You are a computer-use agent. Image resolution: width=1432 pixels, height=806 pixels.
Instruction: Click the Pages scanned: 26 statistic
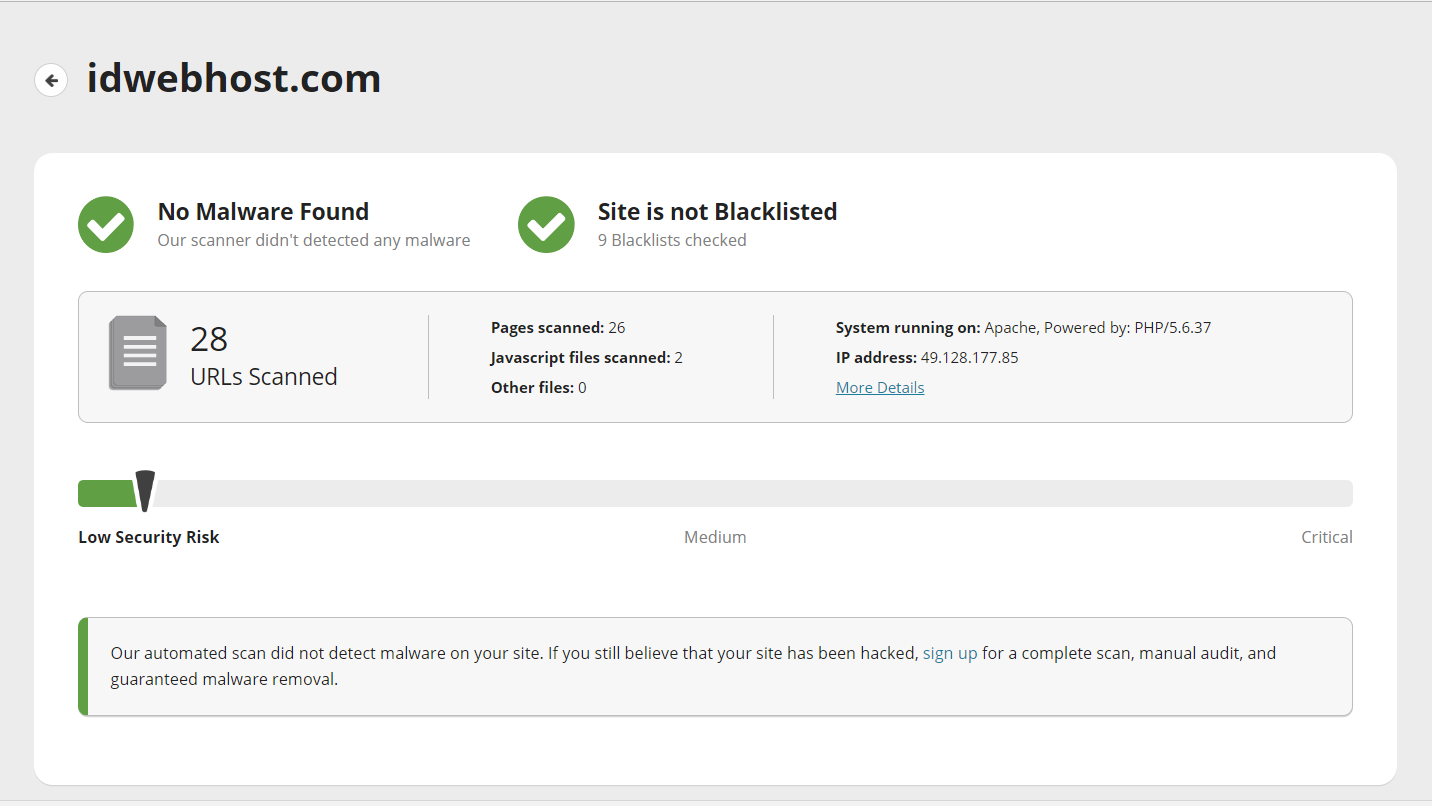(x=557, y=327)
